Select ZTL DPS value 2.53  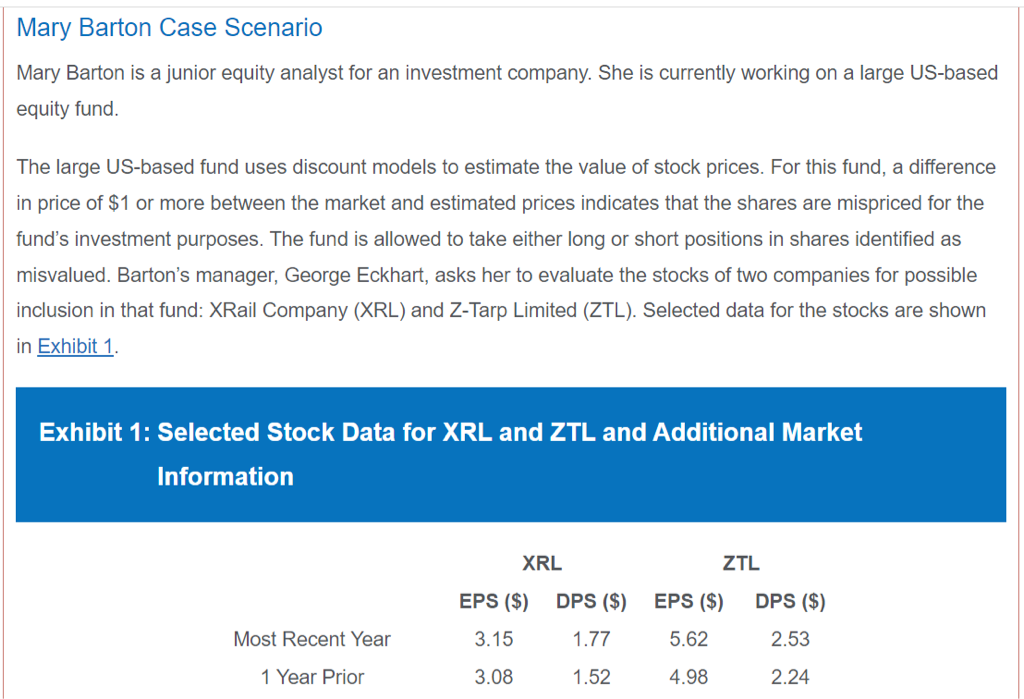(790, 639)
